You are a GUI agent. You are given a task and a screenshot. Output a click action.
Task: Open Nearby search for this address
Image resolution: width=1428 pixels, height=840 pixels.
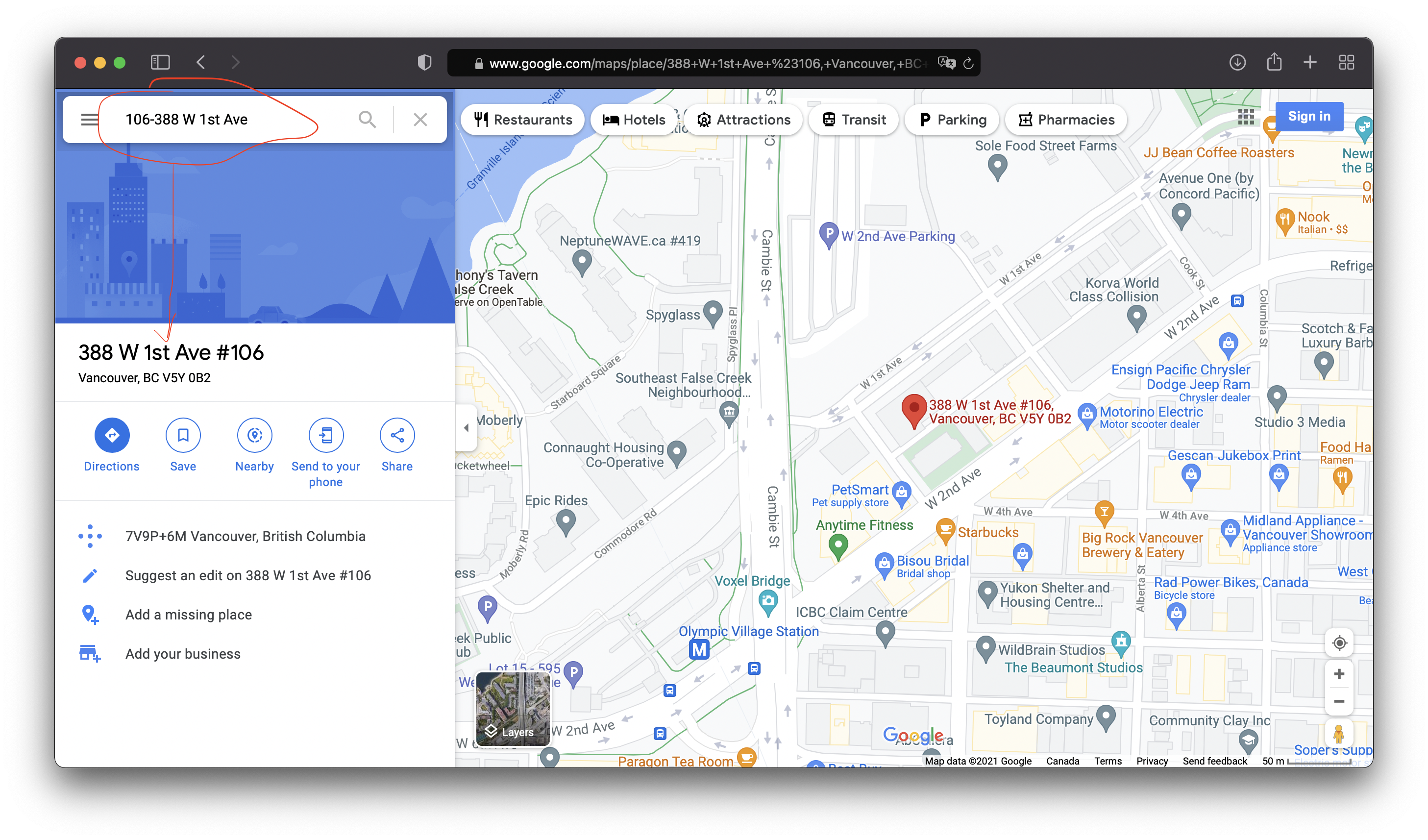tap(254, 435)
